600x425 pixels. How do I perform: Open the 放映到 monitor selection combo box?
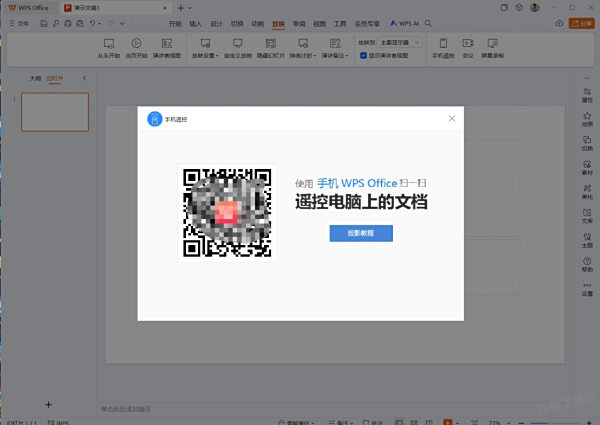click(x=400, y=42)
